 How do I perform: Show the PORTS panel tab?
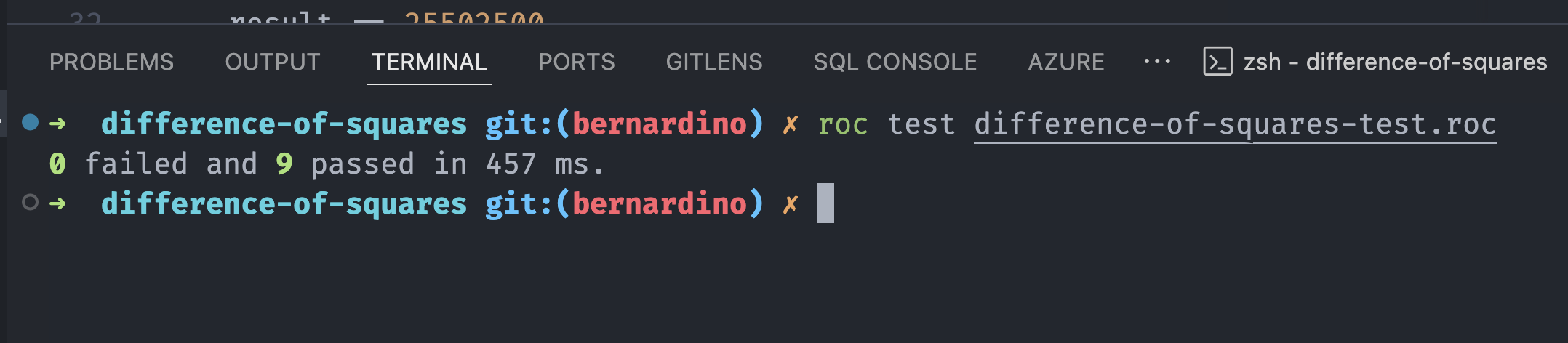(577, 62)
